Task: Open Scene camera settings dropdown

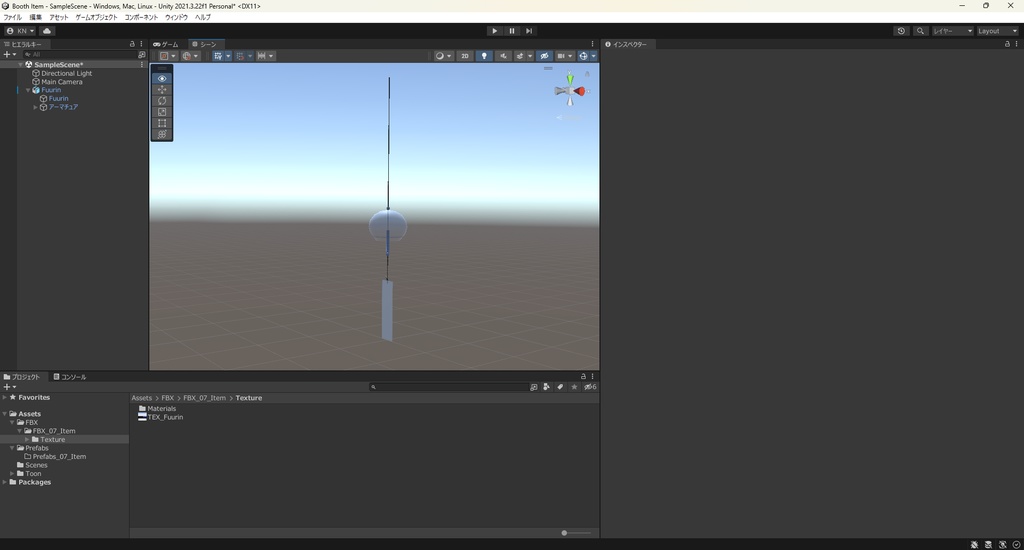Action: (x=564, y=56)
